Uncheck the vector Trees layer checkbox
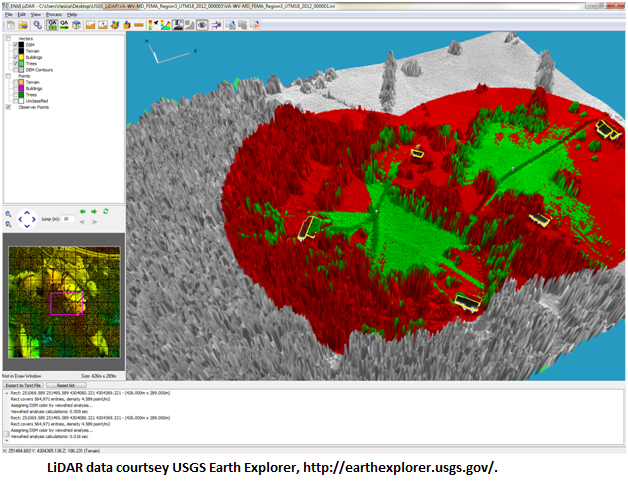 click(x=15, y=63)
